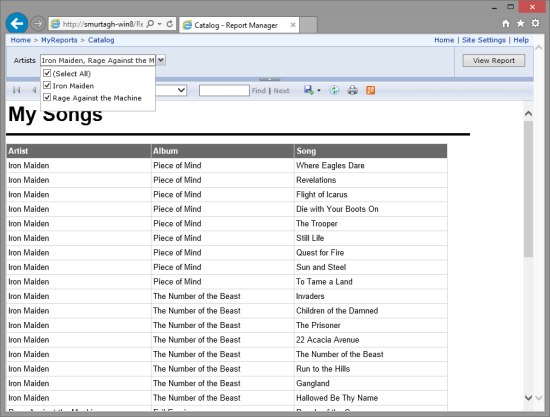The width and height of the screenshot is (550, 417).
Task: Refresh the report with green icon
Action: tap(334, 90)
